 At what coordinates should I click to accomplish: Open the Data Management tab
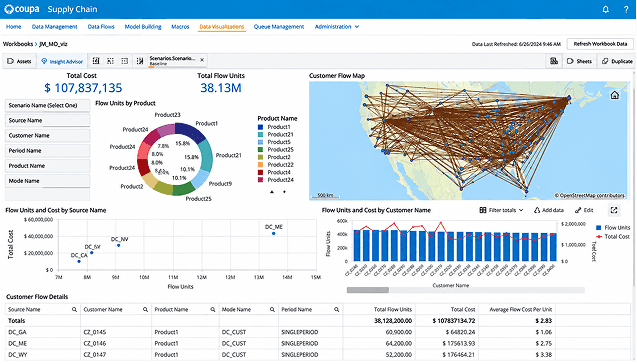pyautogui.click(x=54, y=27)
